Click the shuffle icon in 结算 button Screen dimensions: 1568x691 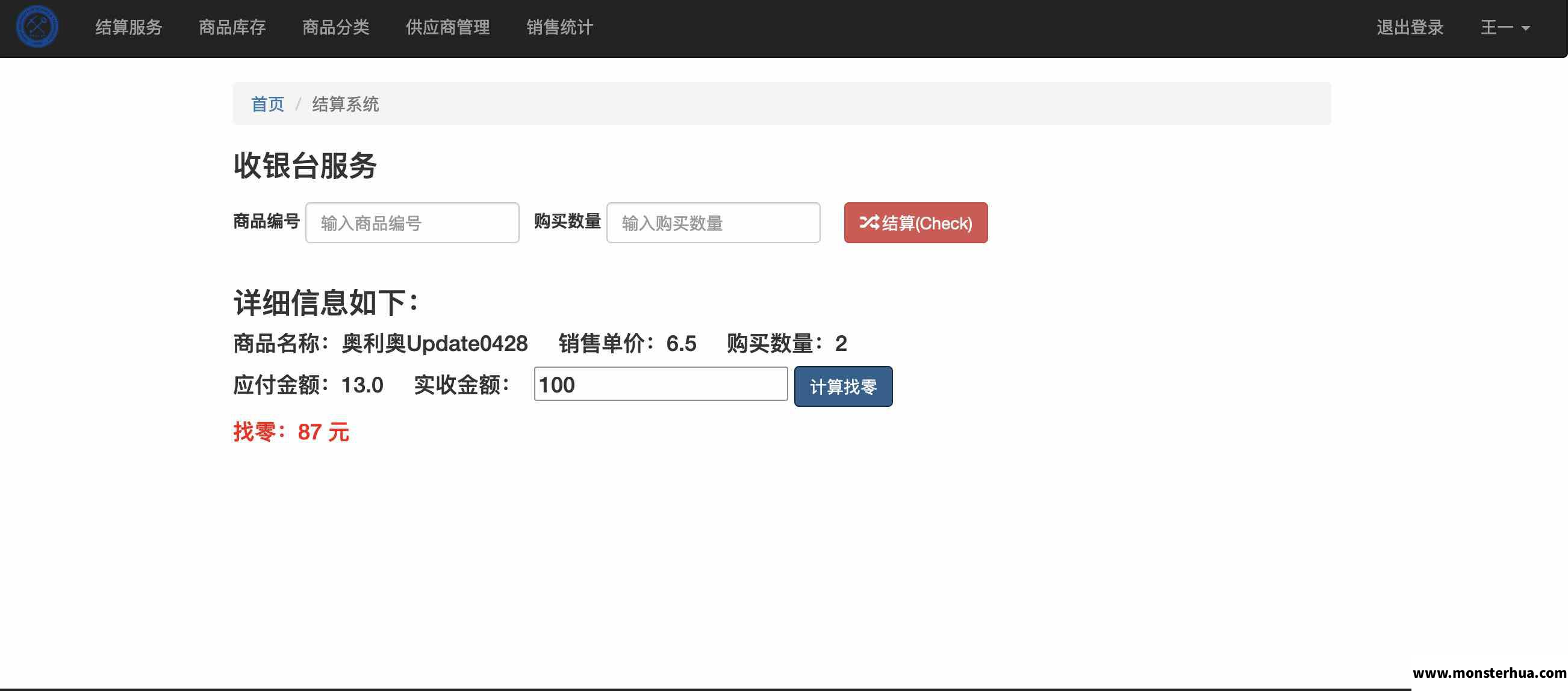tap(869, 223)
